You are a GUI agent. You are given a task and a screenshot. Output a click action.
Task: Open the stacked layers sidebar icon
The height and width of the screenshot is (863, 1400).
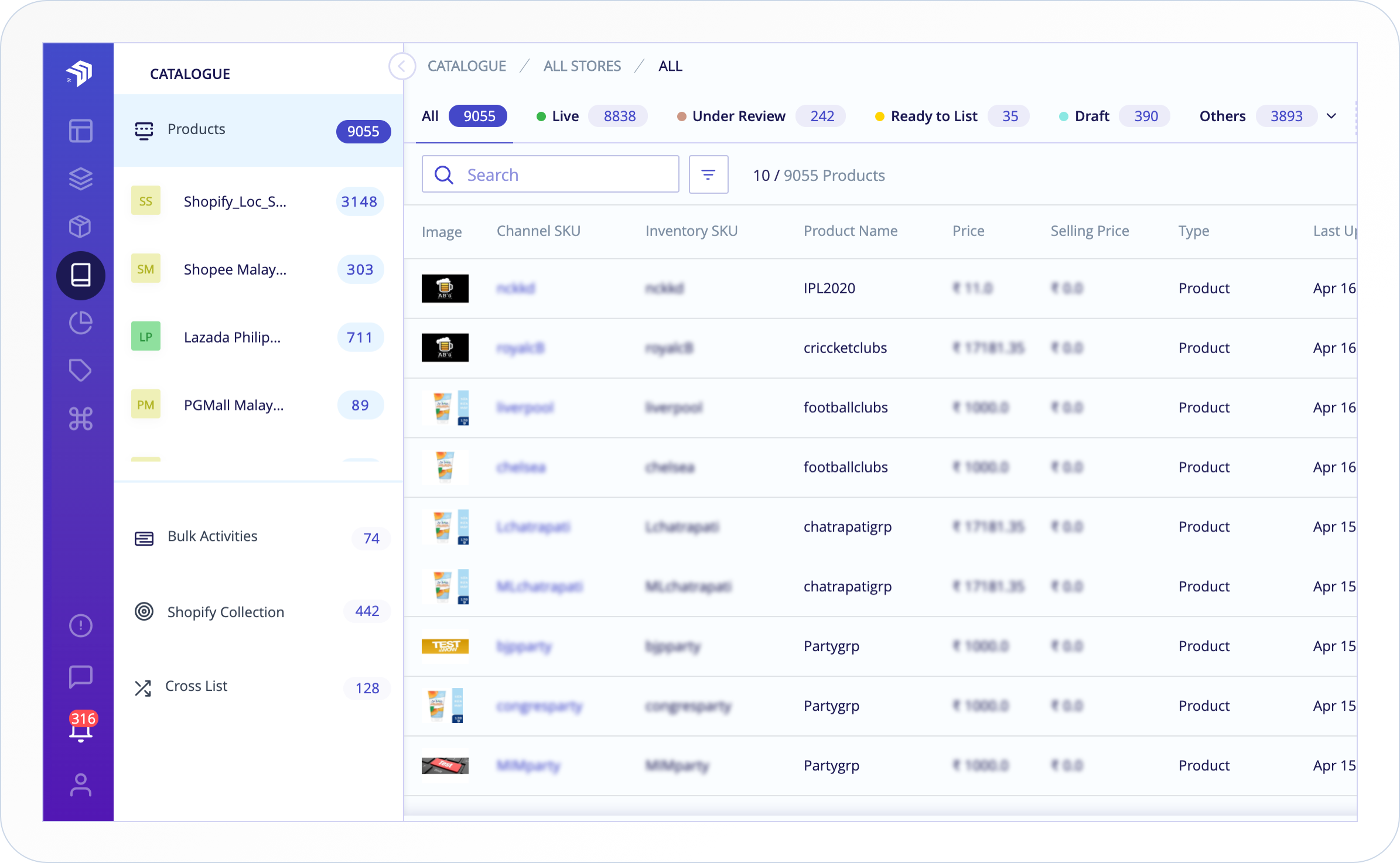tap(80, 179)
